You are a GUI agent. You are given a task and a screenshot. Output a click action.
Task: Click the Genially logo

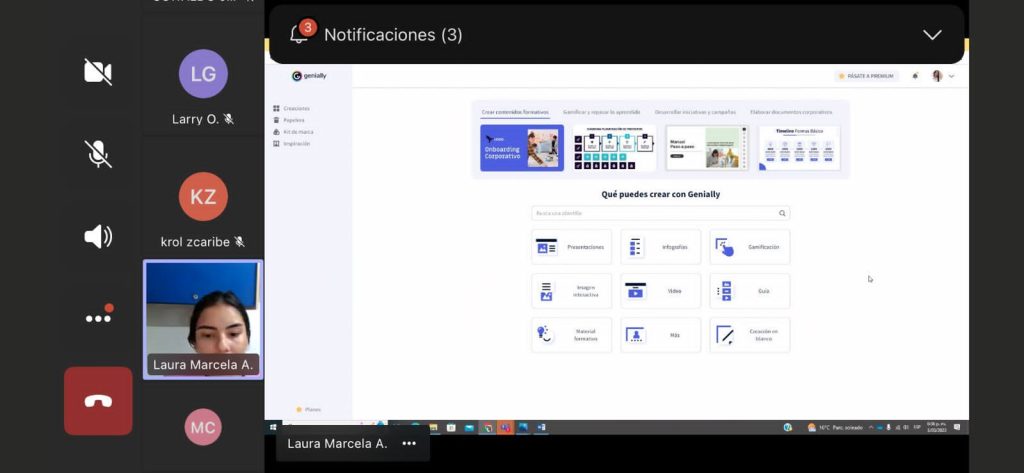coord(310,76)
